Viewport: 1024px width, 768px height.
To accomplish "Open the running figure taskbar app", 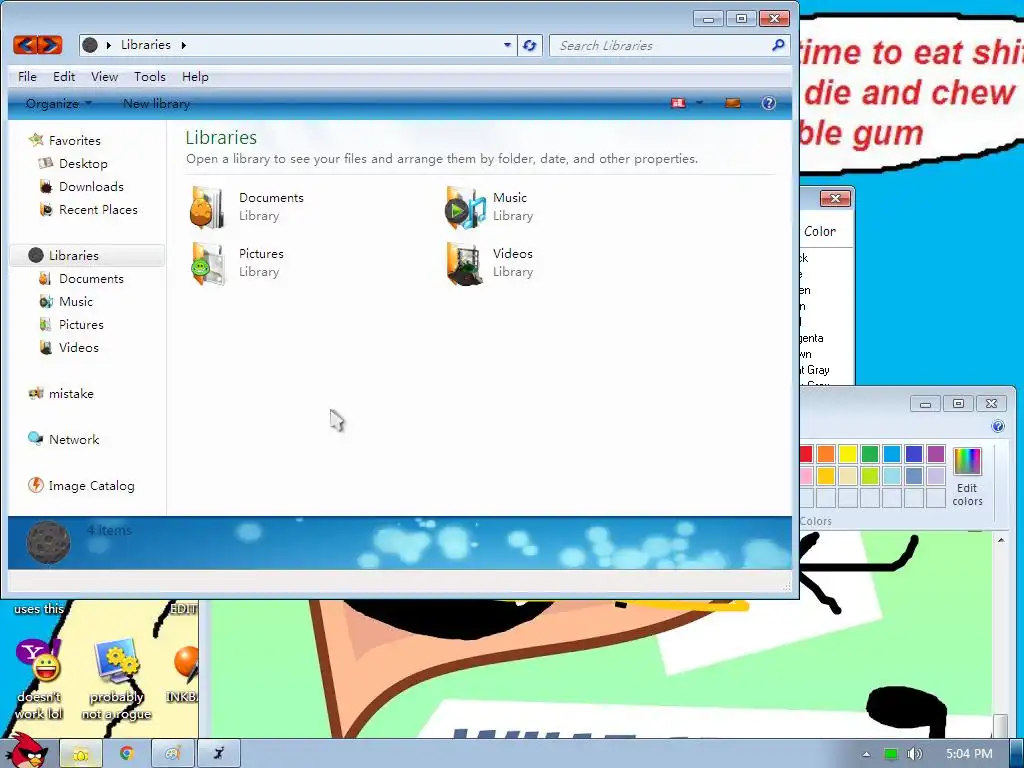I will click(219, 754).
